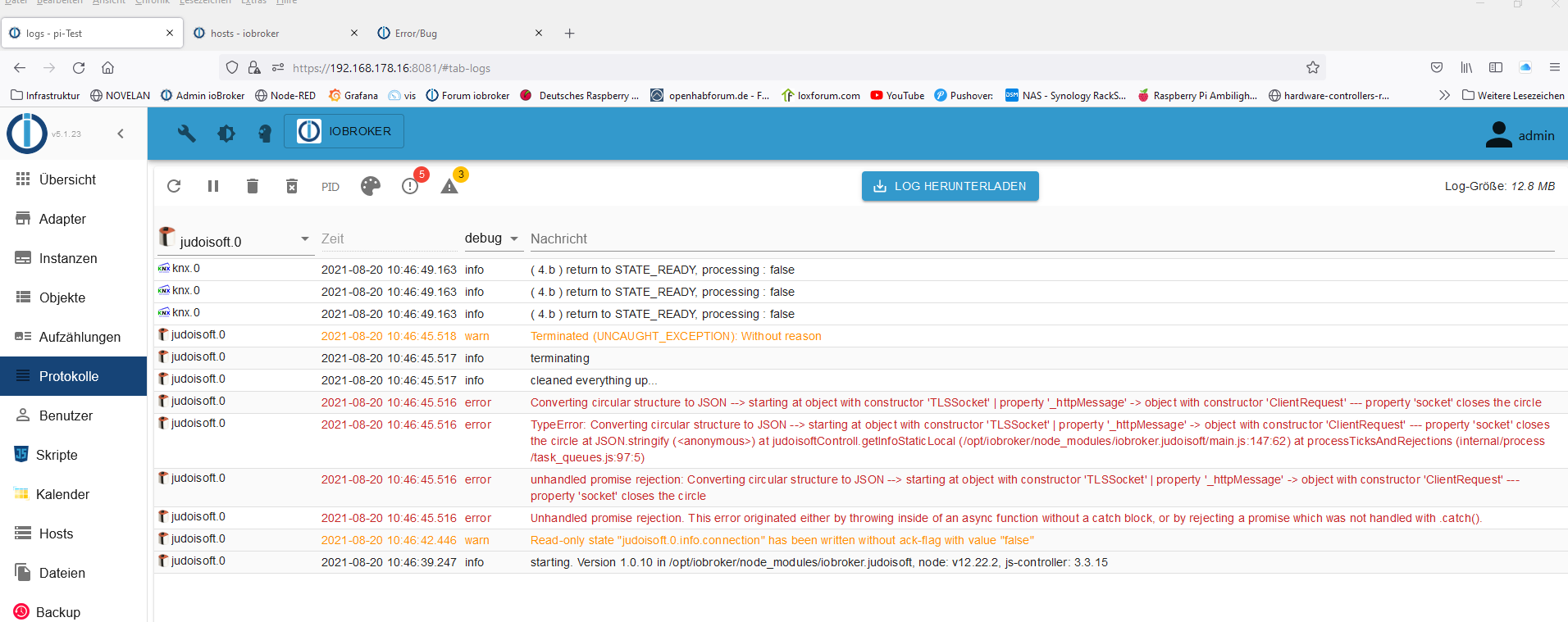Viewport: 1568px width, 622px height.
Task: Click the IOBROKER host button
Action: (x=344, y=131)
